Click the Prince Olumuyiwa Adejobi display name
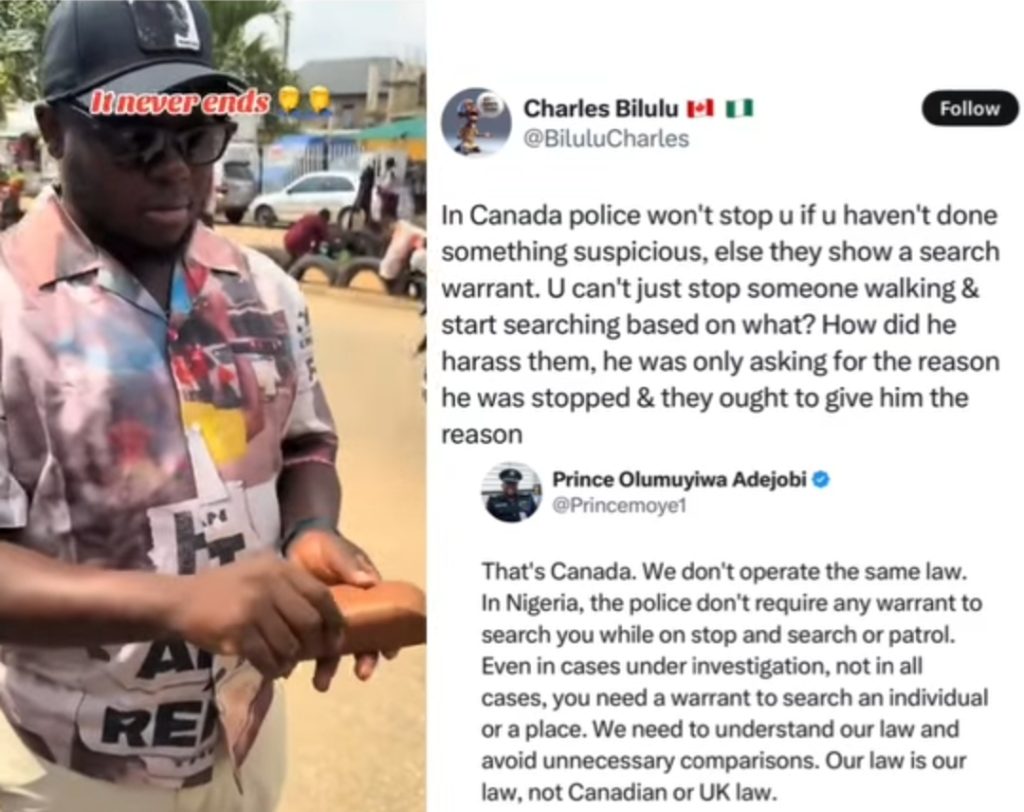This screenshot has height=812, width=1024. pos(679,479)
